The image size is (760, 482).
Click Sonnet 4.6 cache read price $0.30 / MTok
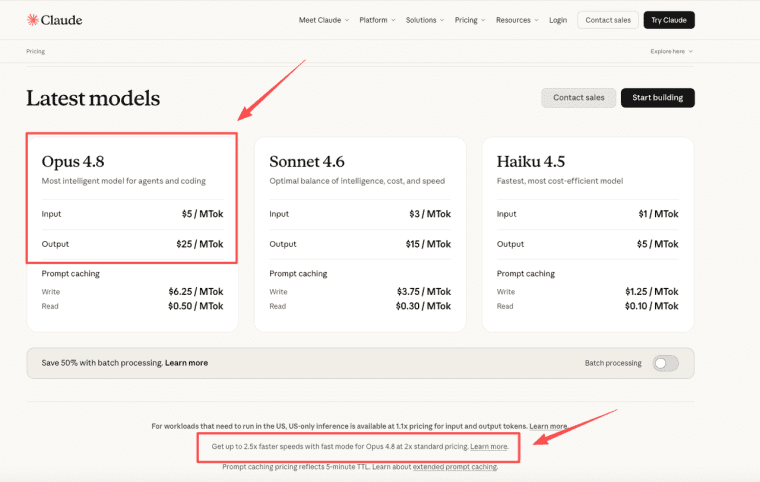(423, 306)
